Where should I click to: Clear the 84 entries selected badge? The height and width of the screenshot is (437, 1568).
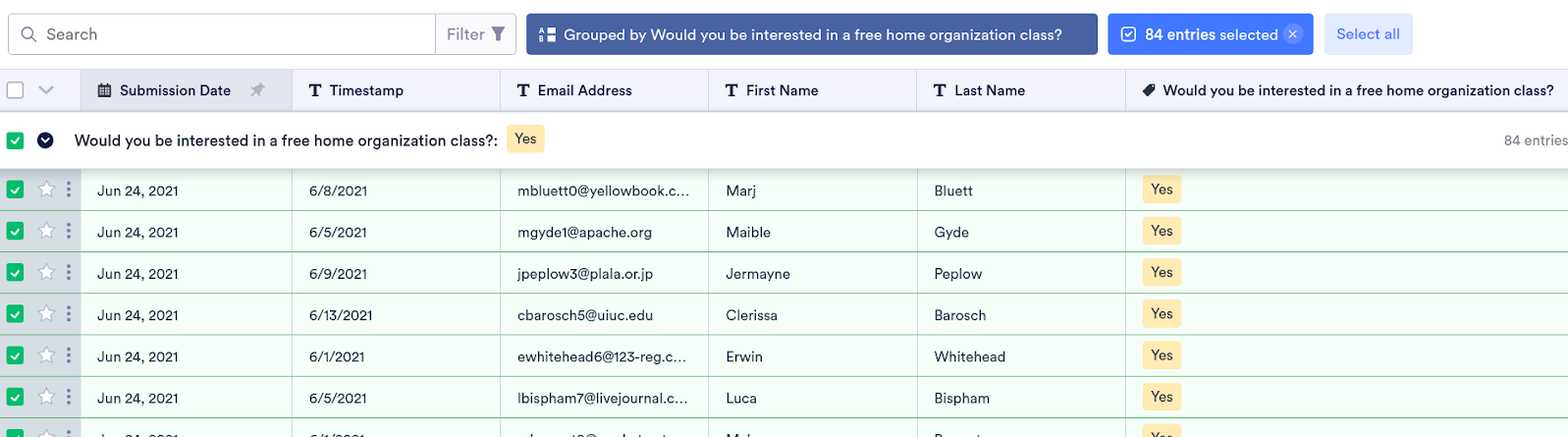(1293, 34)
